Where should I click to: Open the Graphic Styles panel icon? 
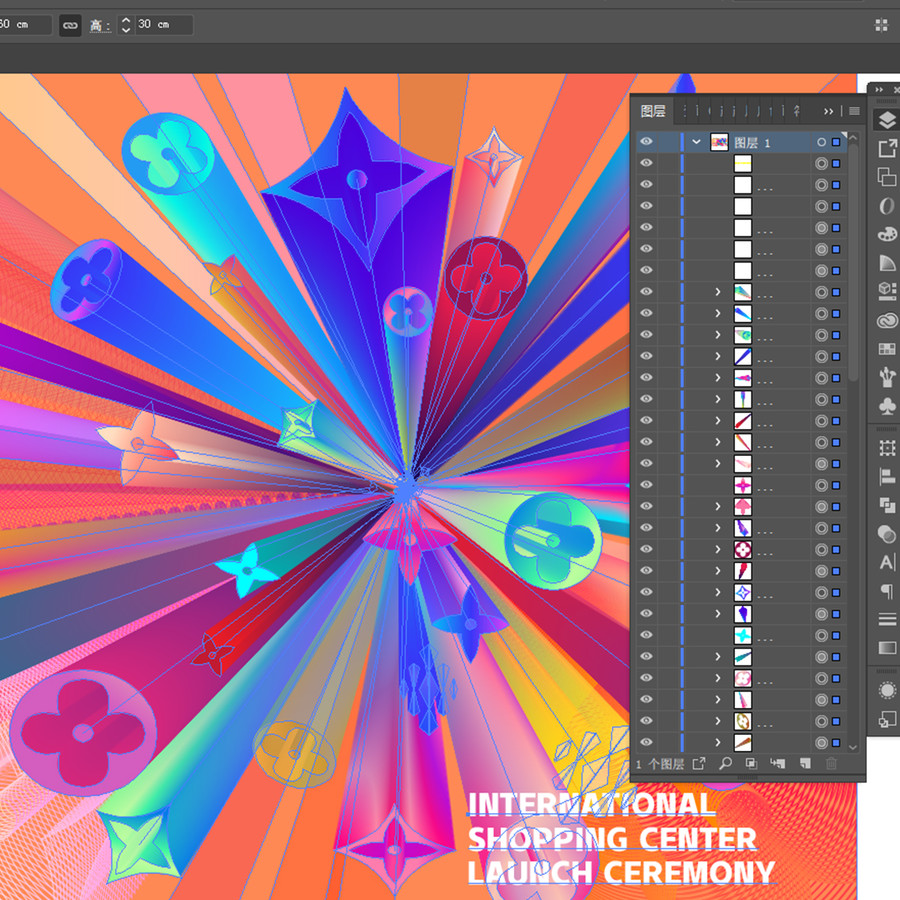887,719
